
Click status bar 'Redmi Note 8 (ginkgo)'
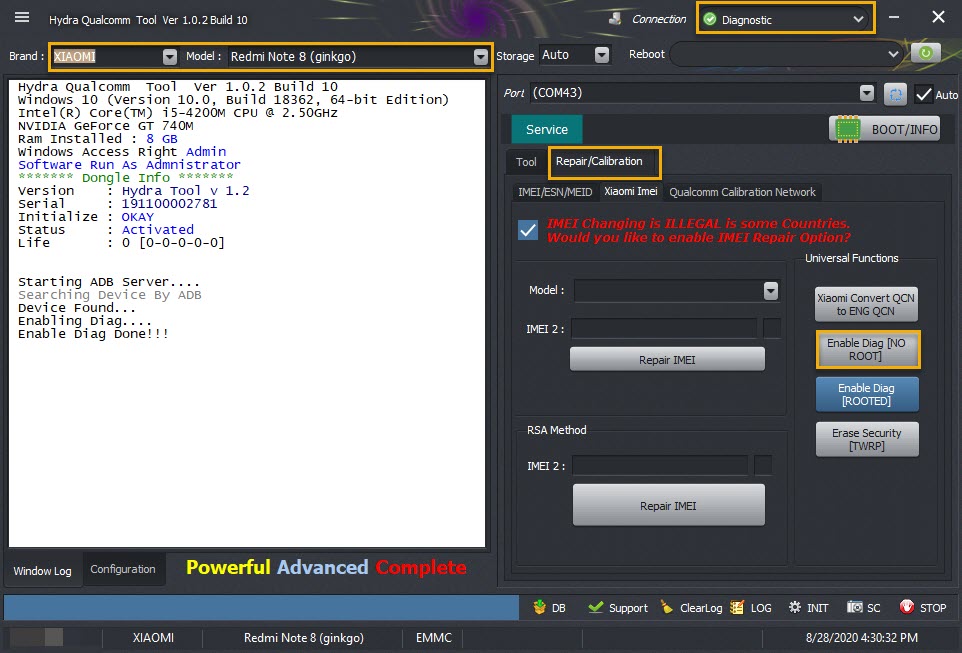pyautogui.click(x=304, y=638)
